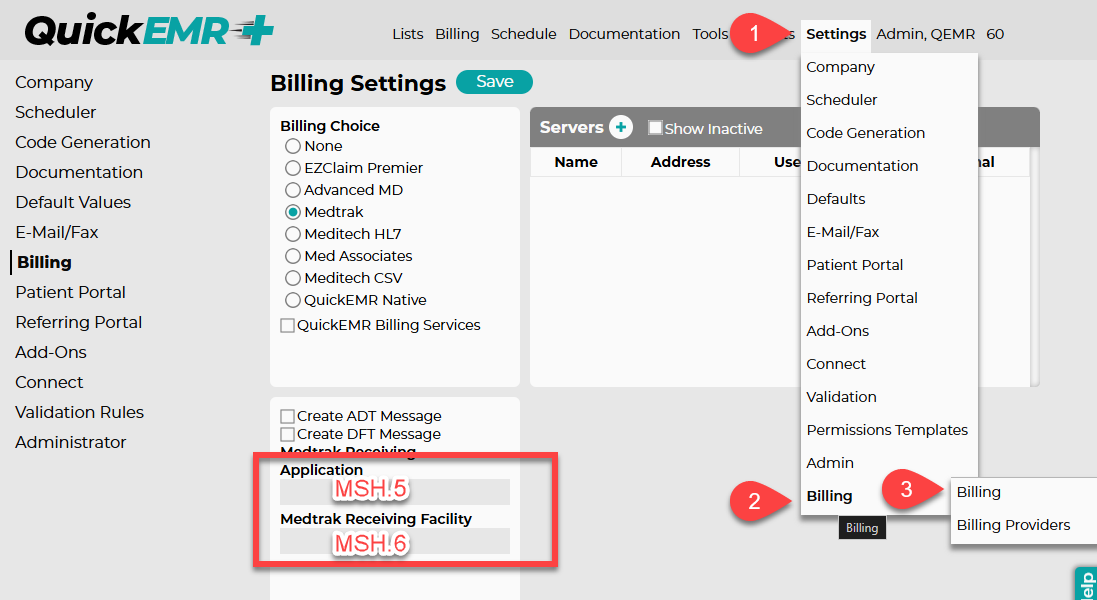Open the Tools top menu
Screen dimensions: 1097x600
[710, 34]
